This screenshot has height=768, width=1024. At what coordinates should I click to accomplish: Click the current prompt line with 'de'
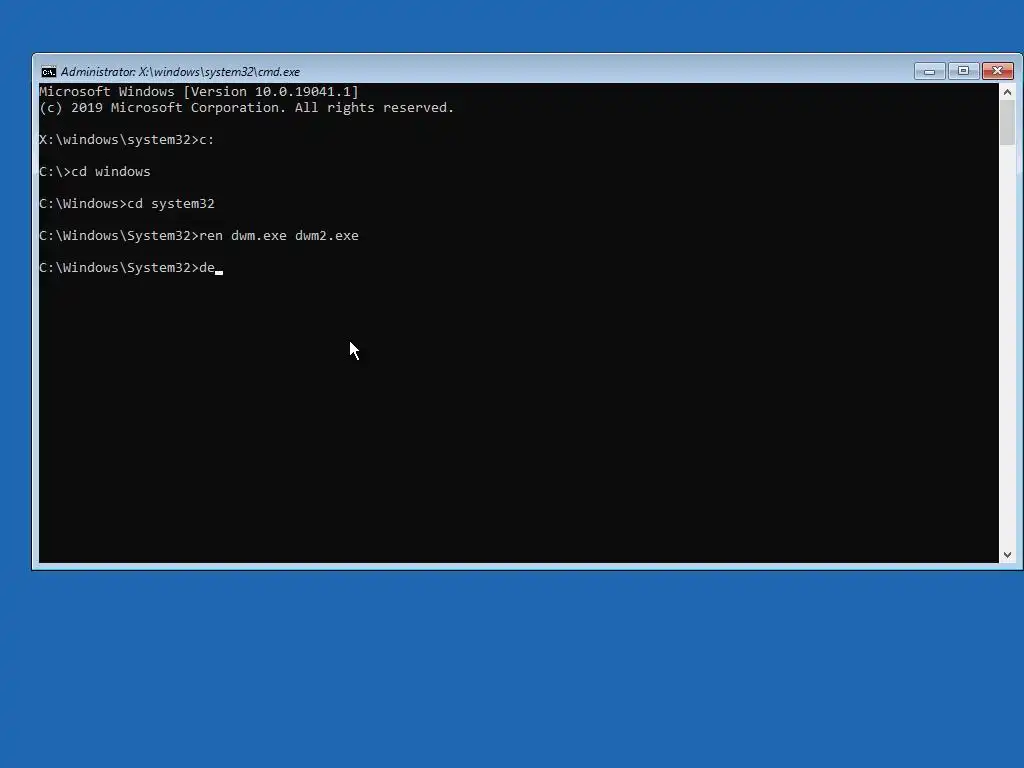(131, 268)
